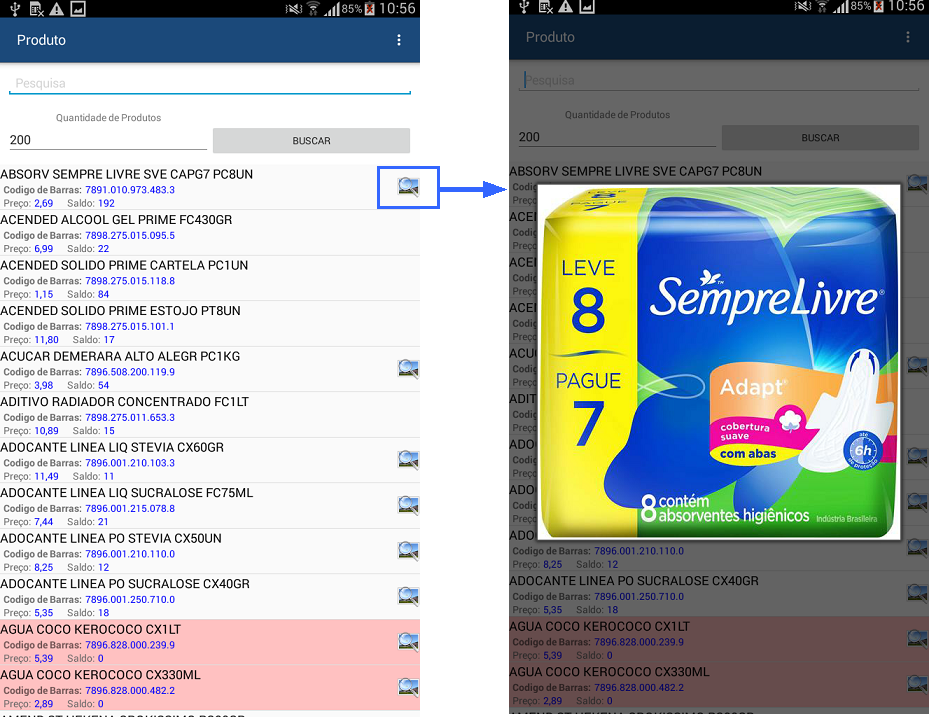Image resolution: width=938 pixels, height=717 pixels.
Task: Click the dimmed BUSCAR button in right screen
Action: [820, 138]
